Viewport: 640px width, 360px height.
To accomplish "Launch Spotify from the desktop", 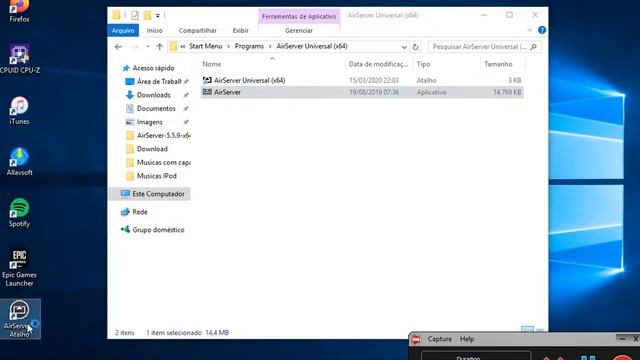I will (19, 213).
